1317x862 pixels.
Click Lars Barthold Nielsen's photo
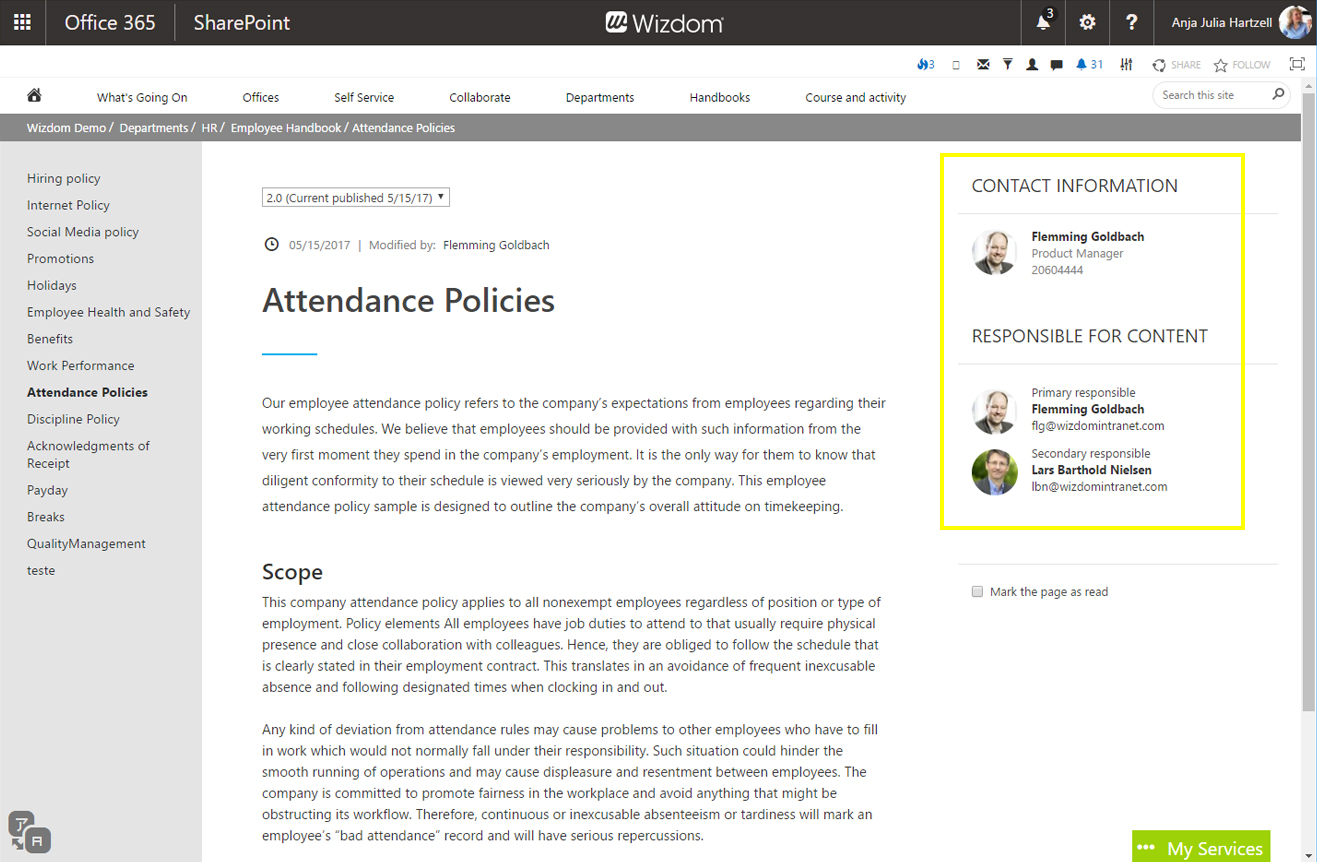click(994, 472)
